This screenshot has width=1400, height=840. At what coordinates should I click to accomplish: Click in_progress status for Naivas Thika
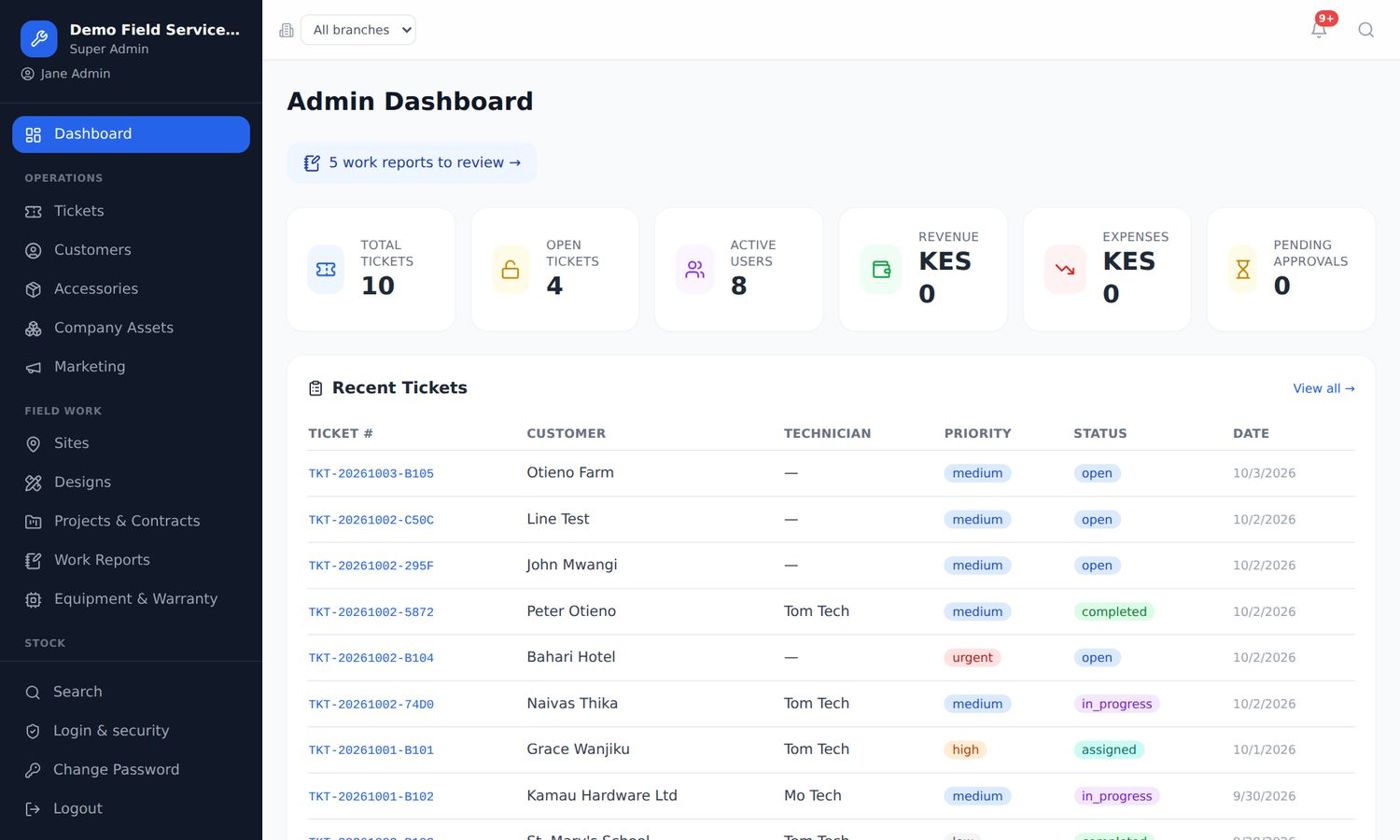click(x=1117, y=704)
